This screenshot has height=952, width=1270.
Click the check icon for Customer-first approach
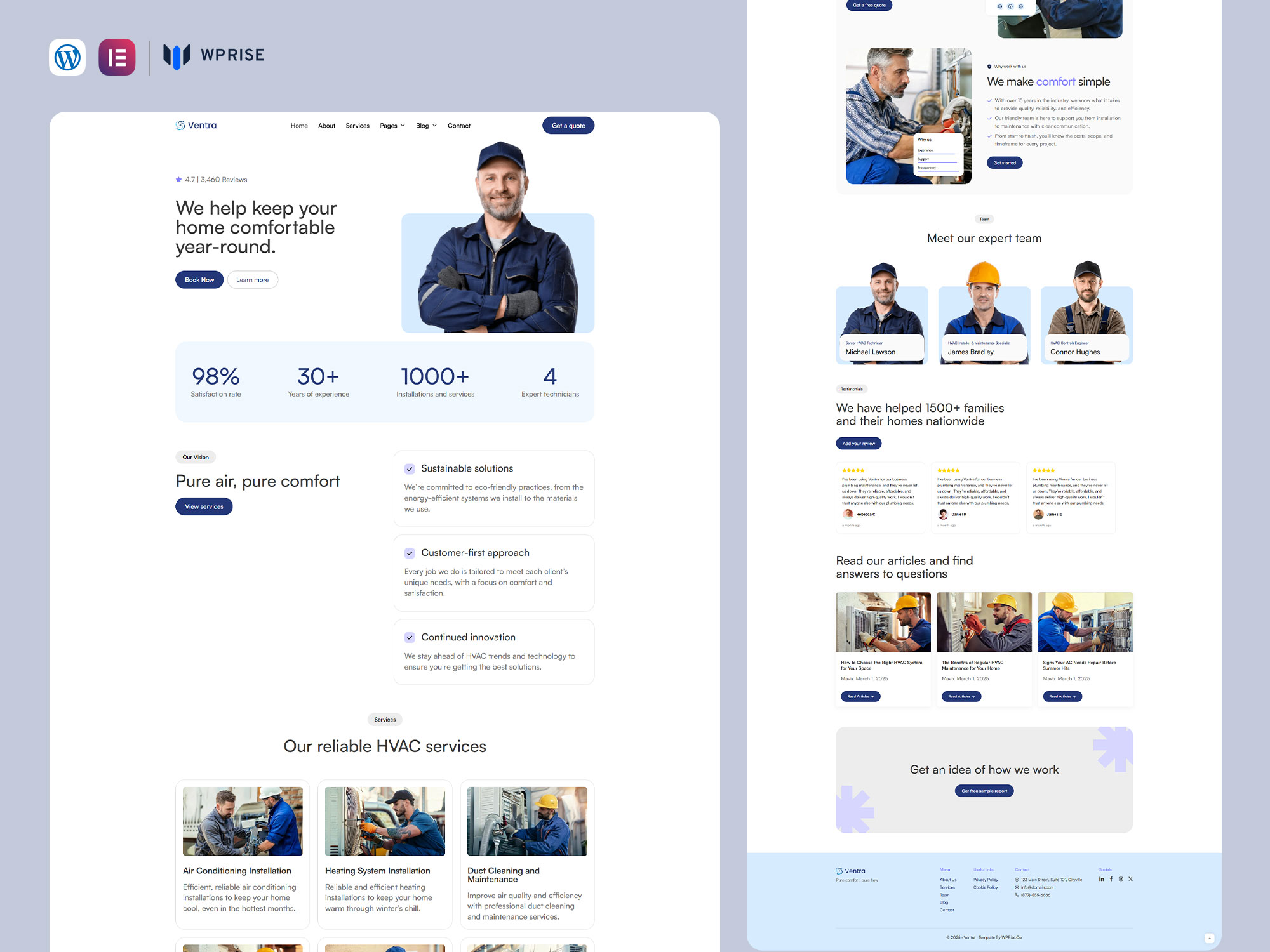(410, 553)
